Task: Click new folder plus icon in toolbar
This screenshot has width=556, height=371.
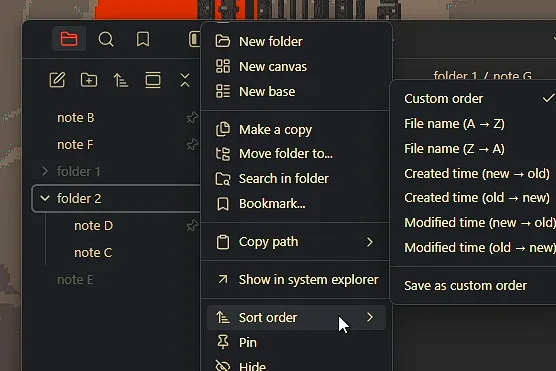Action: [89, 80]
